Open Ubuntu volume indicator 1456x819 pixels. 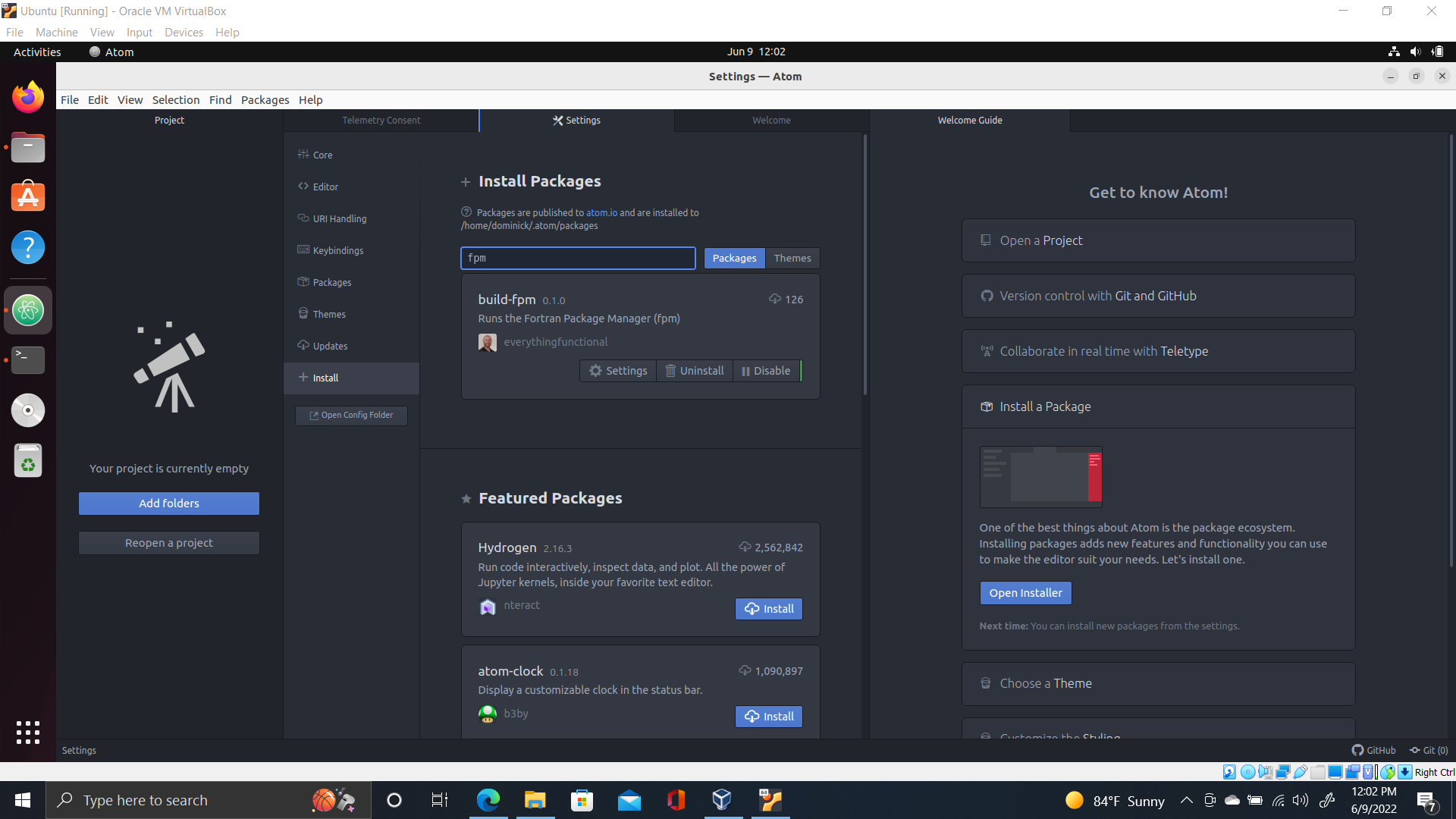(1415, 52)
